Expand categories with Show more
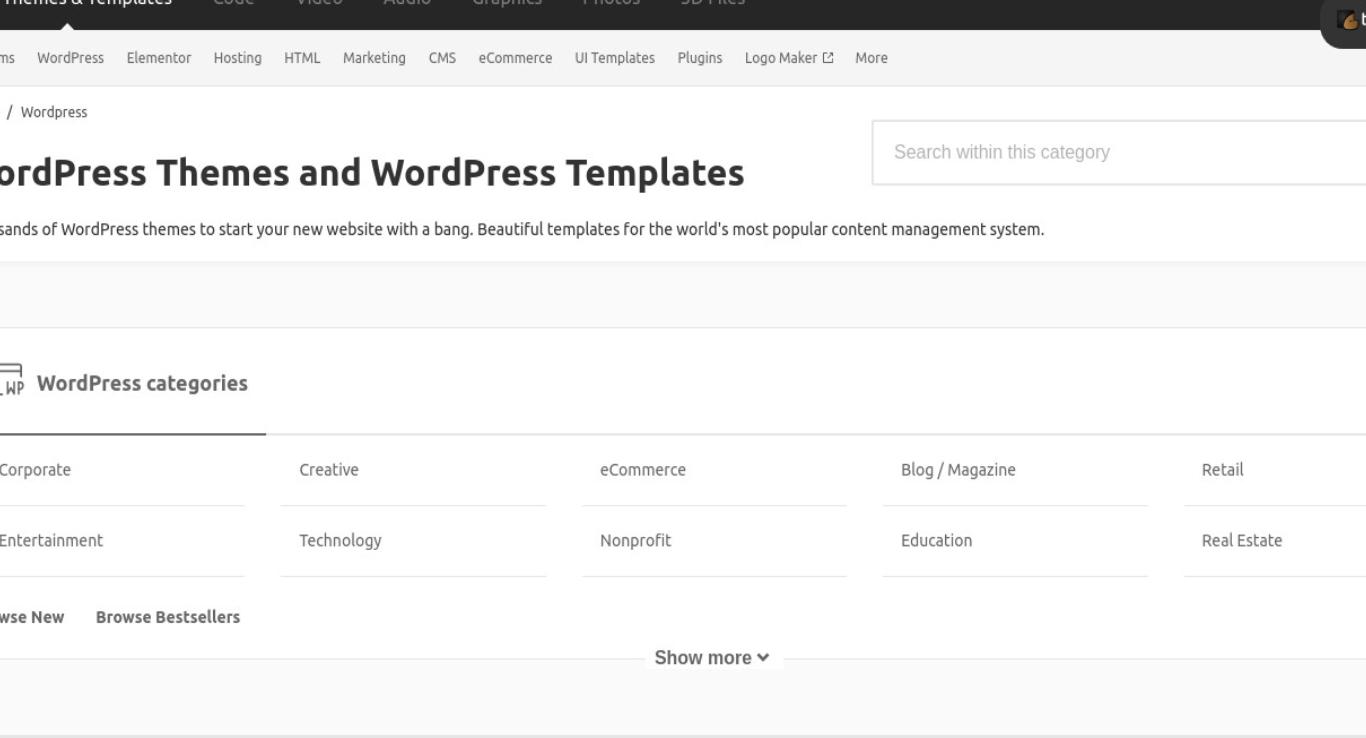The image size is (1366, 738). pos(712,658)
